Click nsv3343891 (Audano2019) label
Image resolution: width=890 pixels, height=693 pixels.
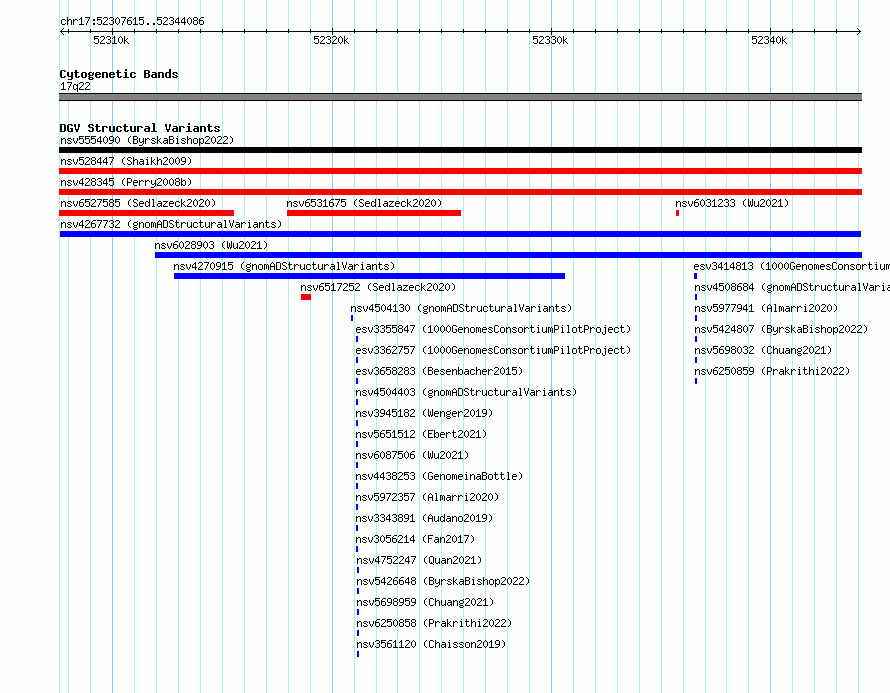pos(424,518)
